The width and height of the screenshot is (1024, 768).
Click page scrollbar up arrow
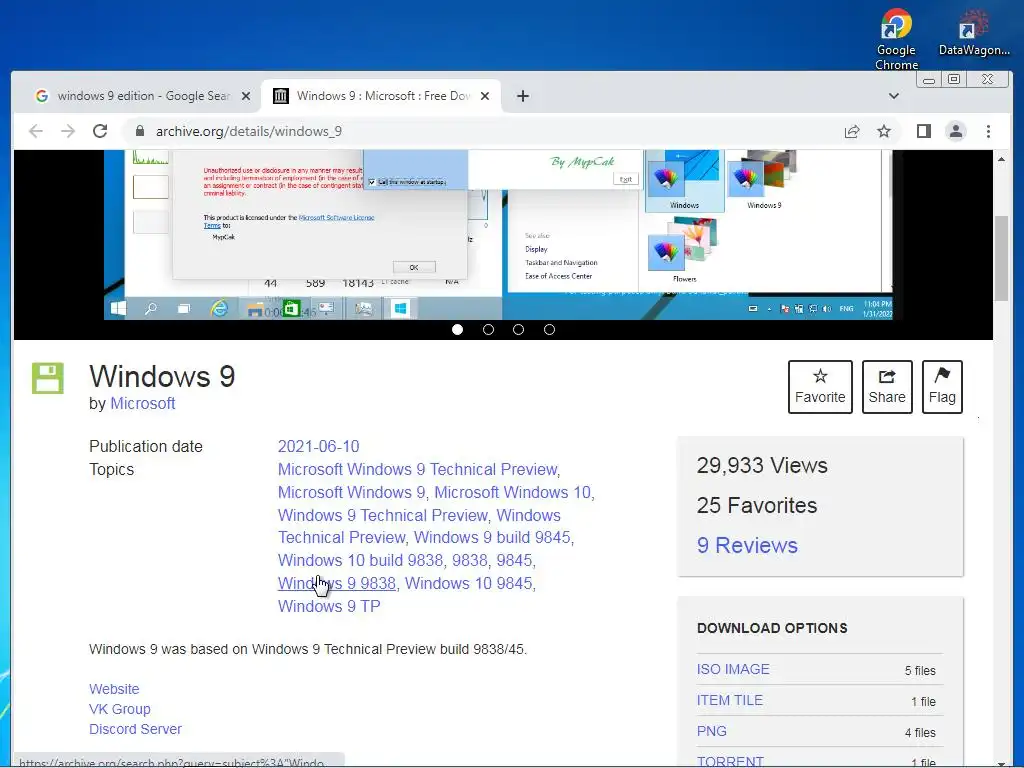pos(1001,159)
